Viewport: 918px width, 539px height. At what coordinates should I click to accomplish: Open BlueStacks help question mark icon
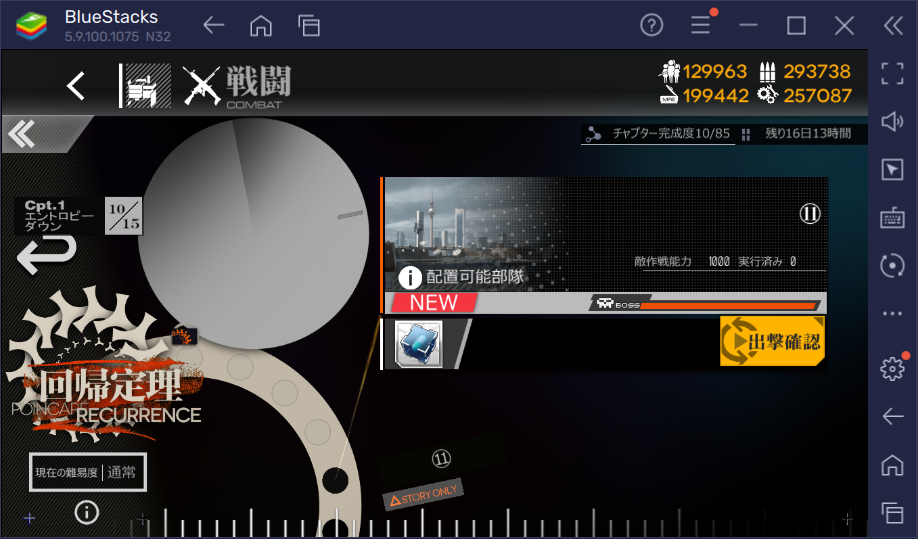pyautogui.click(x=652, y=25)
